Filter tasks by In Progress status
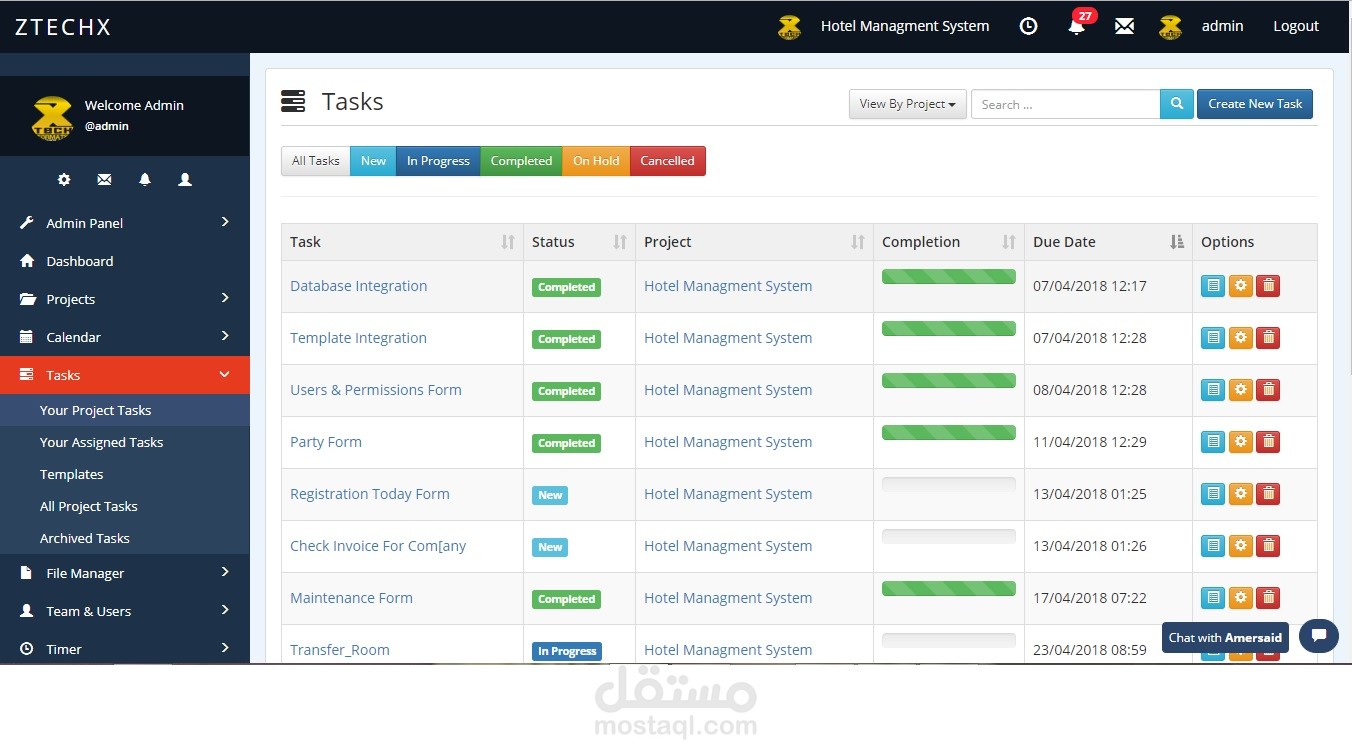Viewport: 1352px width, 755px height. point(438,161)
